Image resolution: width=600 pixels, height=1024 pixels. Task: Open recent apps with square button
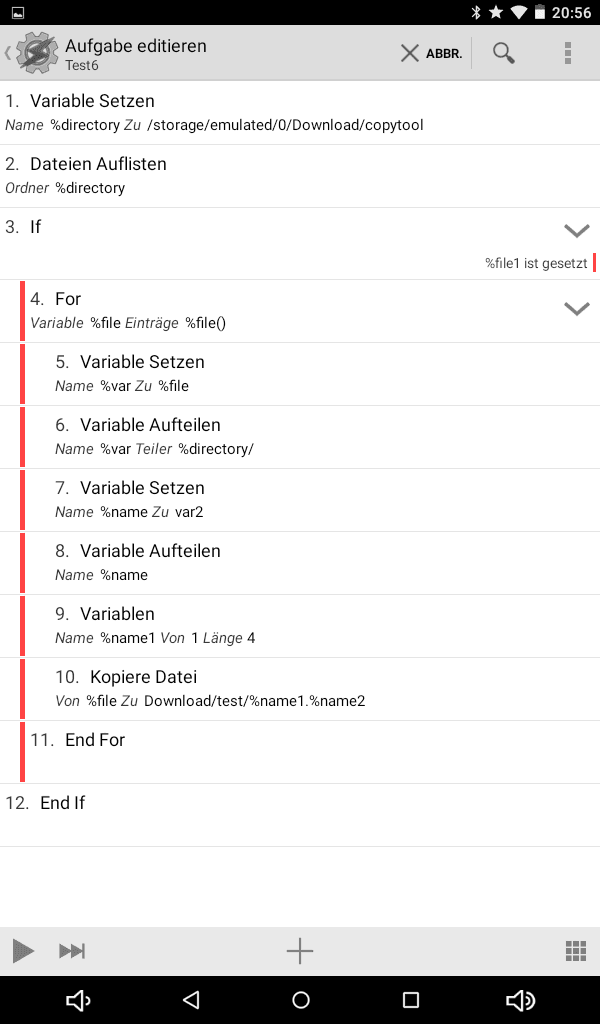(x=411, y=999)
